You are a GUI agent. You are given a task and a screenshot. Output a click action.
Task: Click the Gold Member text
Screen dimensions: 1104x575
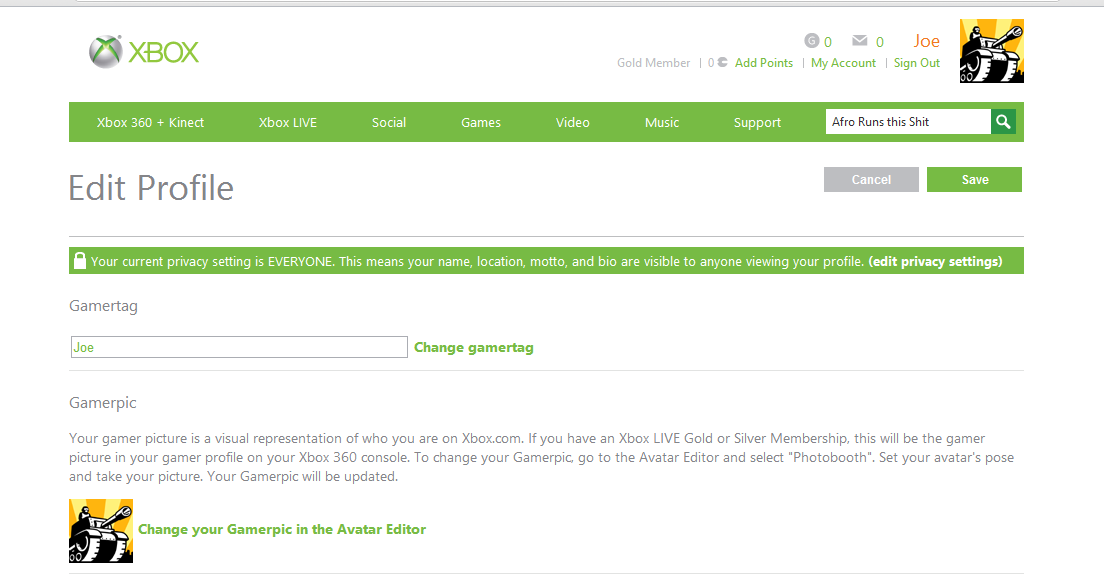[x=653, y=63]
